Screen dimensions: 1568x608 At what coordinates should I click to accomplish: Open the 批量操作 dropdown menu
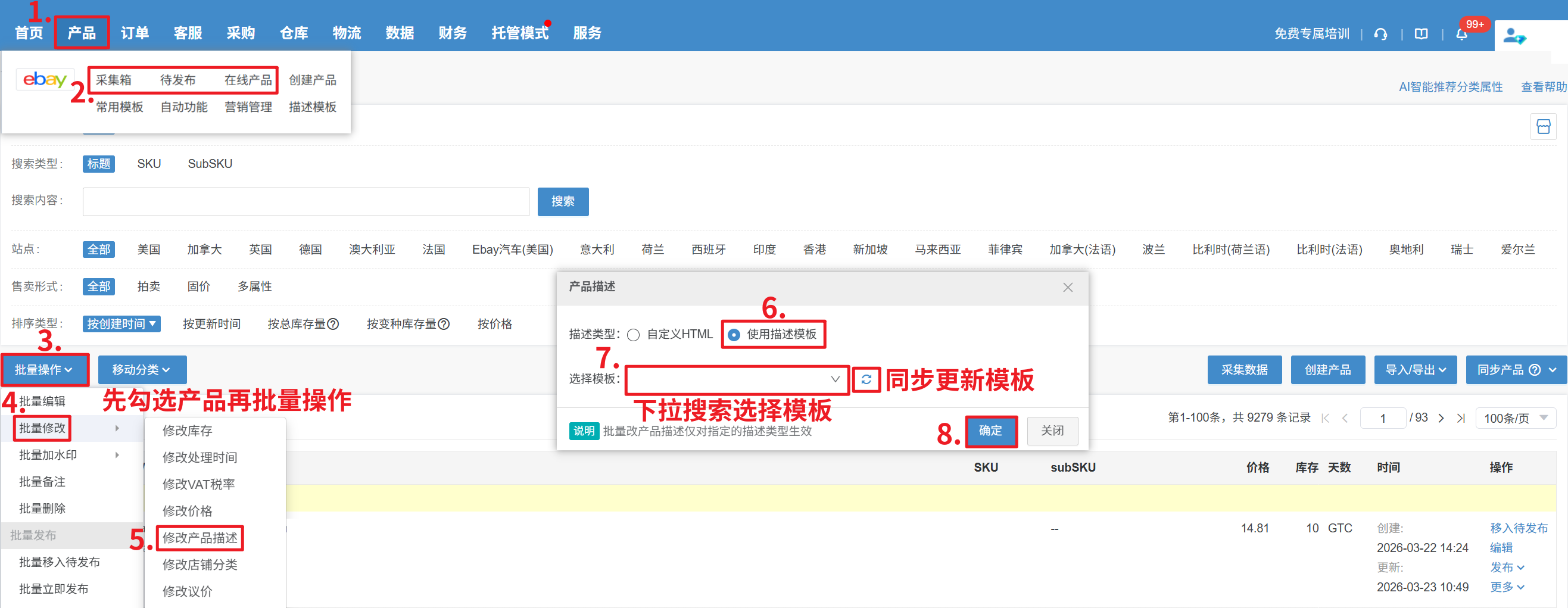point(45,369)
